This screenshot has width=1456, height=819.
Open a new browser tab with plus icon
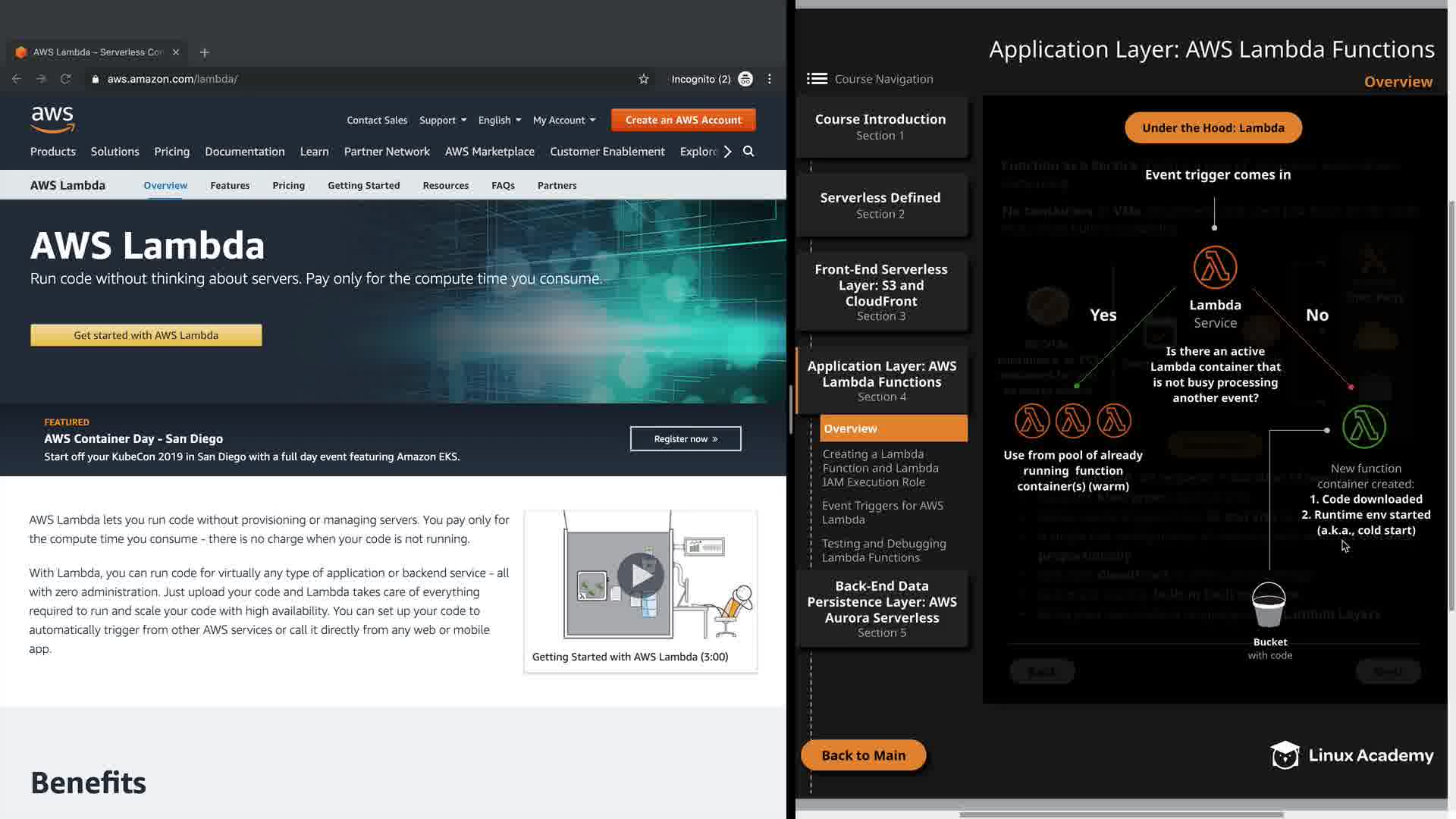click(x=204, y=52)
